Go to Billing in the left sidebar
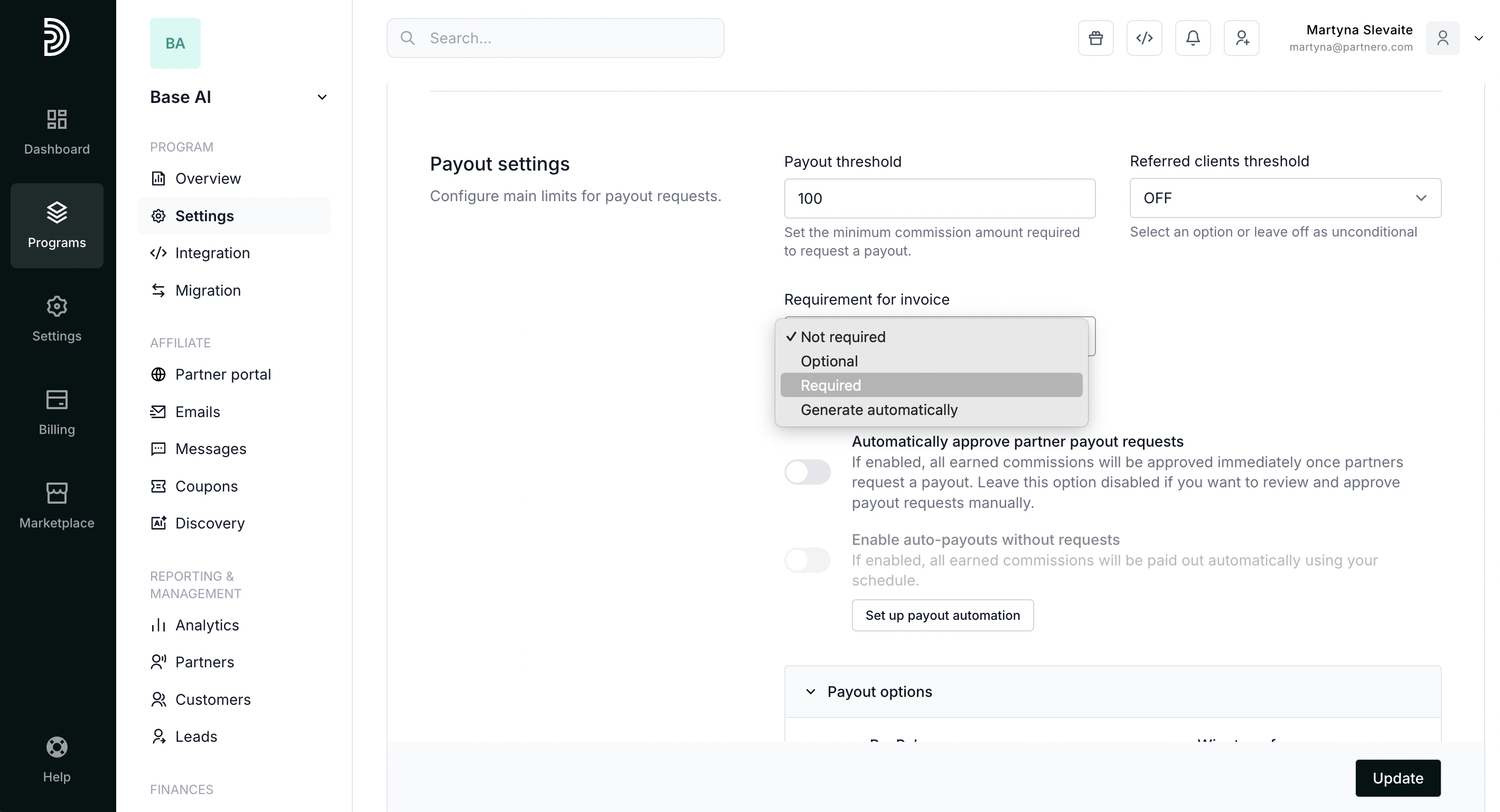 [57, 412]
